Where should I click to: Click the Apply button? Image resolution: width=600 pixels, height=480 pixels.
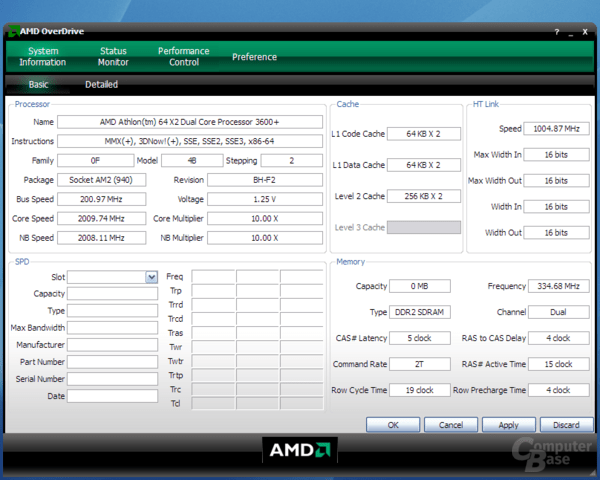[509, 425]
